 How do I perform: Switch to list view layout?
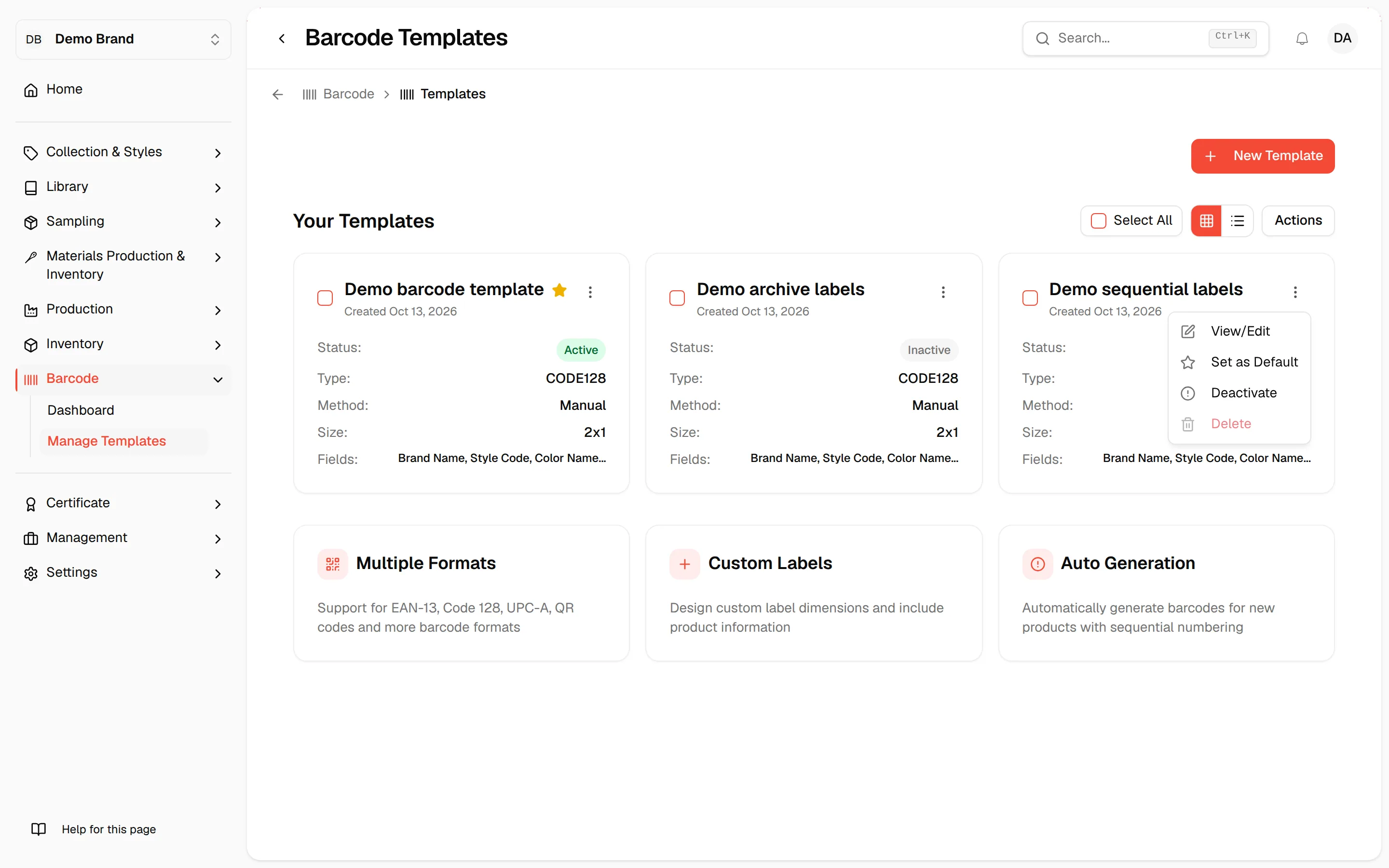click(x=1237, y=220)
